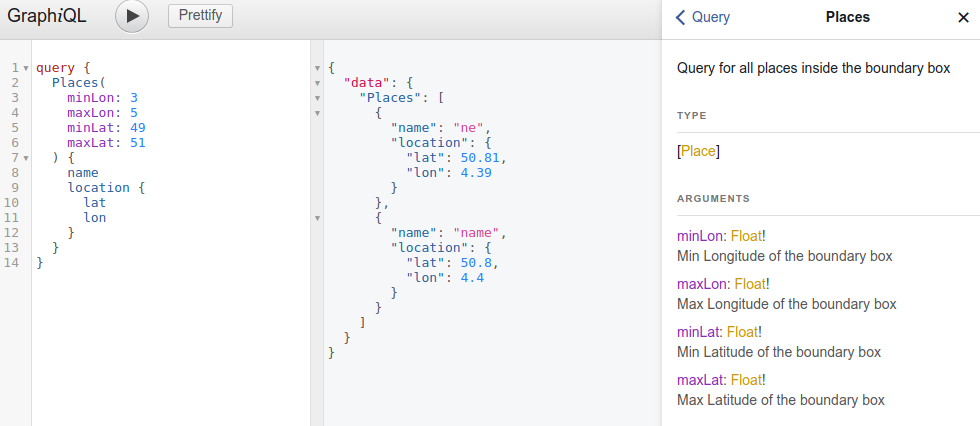Click the "Places" key in results
This screenshot has width=980, height=426.
coord(391,97)
